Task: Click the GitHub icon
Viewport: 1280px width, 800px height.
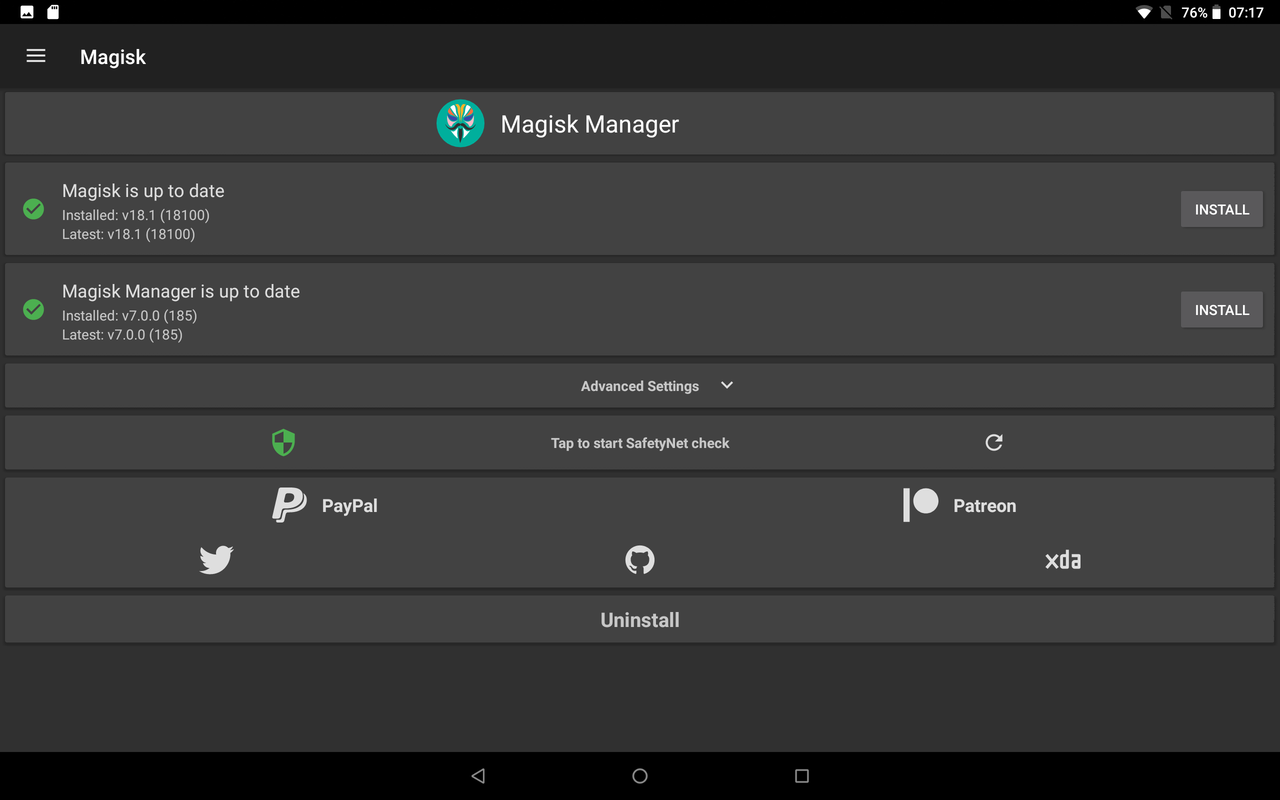Action: [639, 560]
